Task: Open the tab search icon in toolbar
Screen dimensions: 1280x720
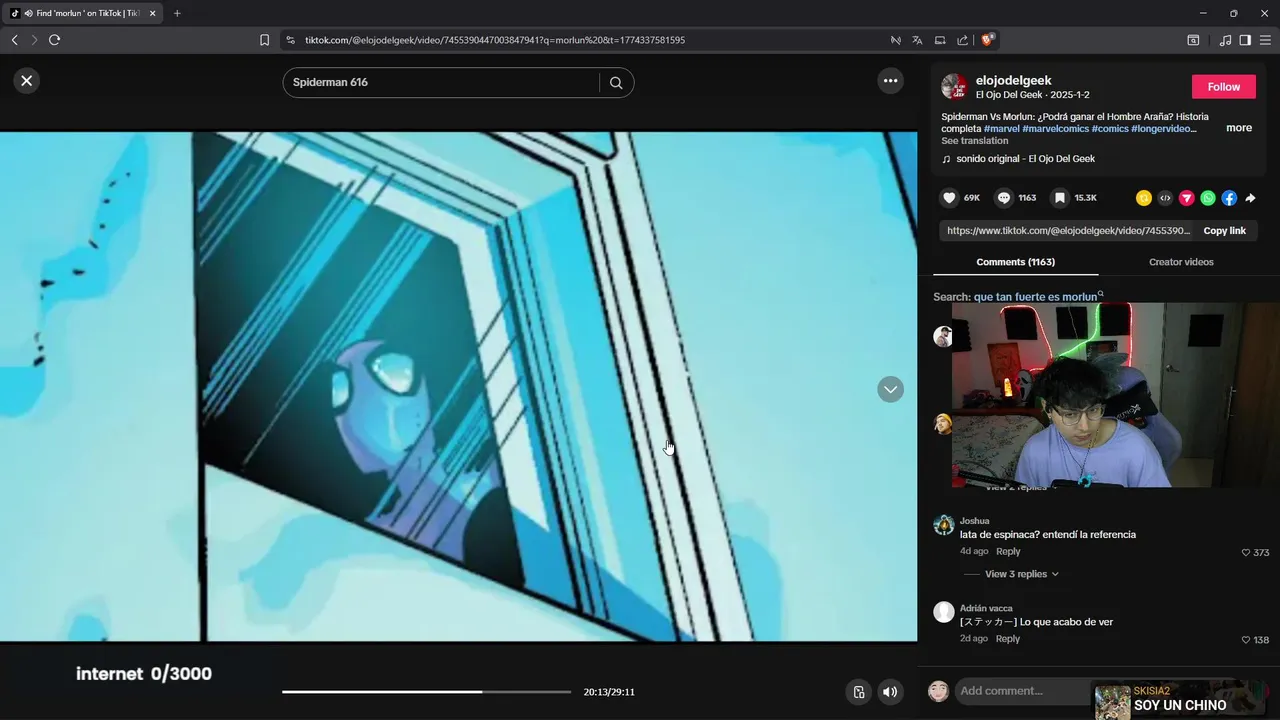Action: pos(1193,40)
